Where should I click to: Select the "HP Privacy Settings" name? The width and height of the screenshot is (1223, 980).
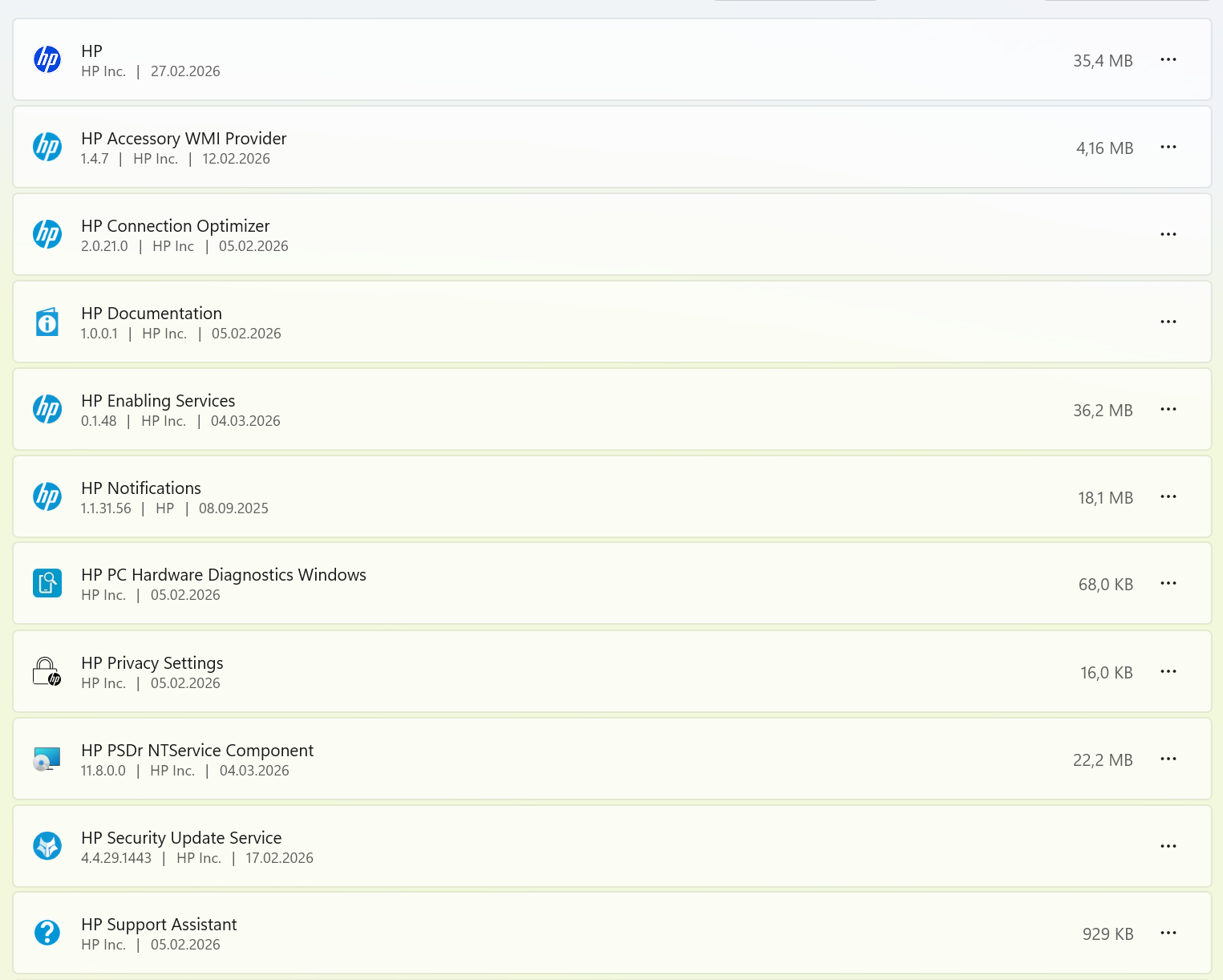click(152, 663)
